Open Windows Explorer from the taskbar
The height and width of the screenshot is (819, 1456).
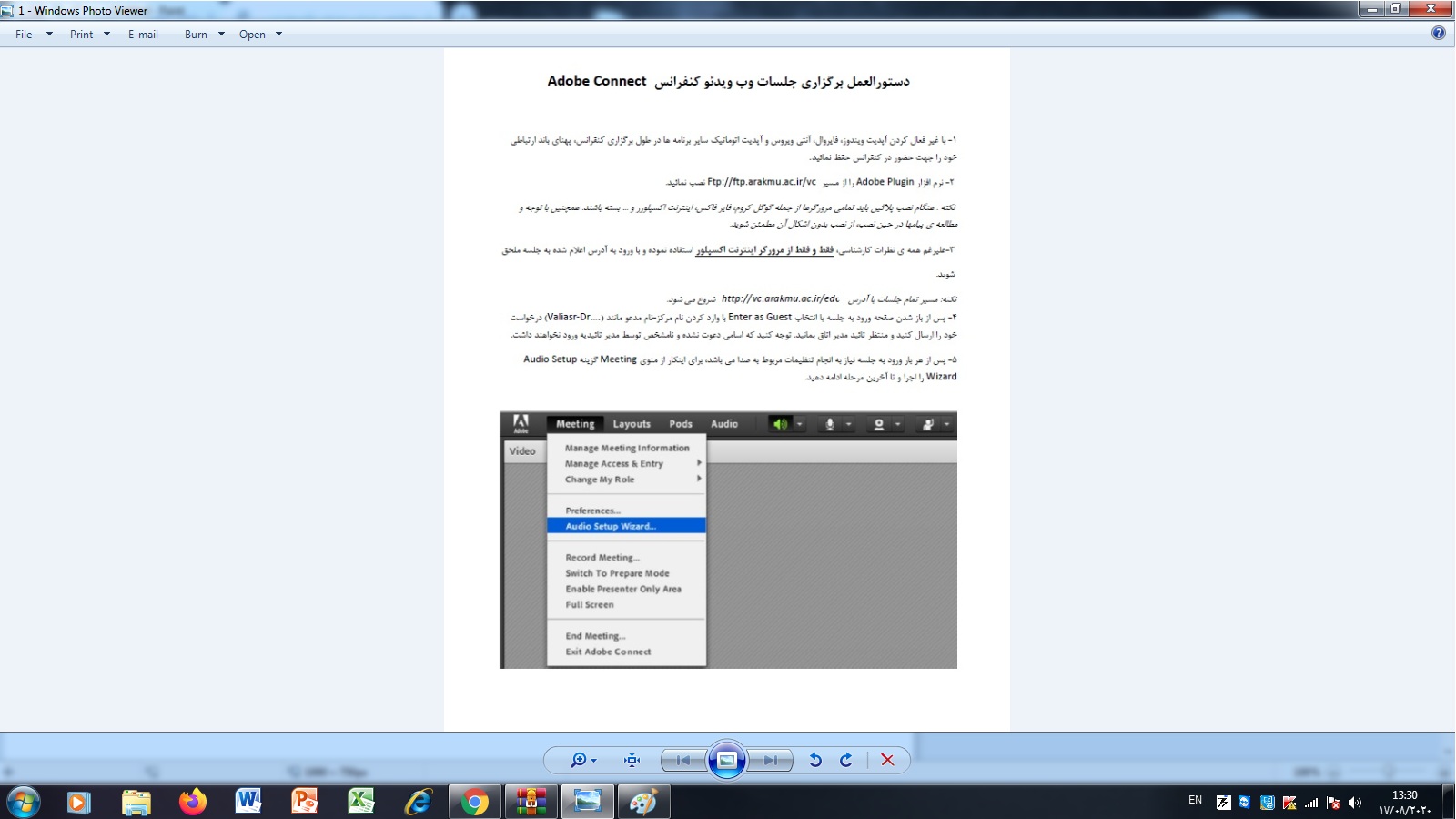coord(136,802)
